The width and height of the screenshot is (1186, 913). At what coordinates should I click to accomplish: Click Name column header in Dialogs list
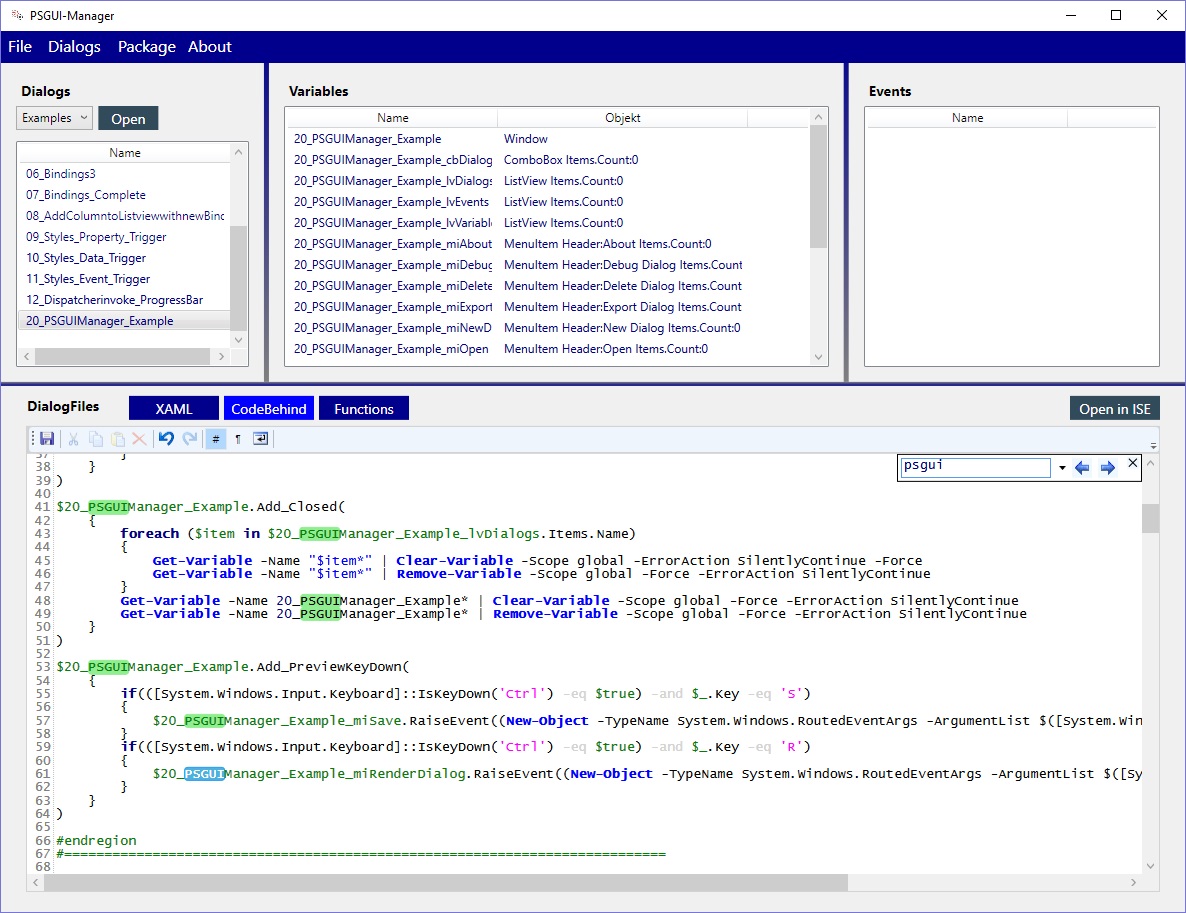pos(125,153)
